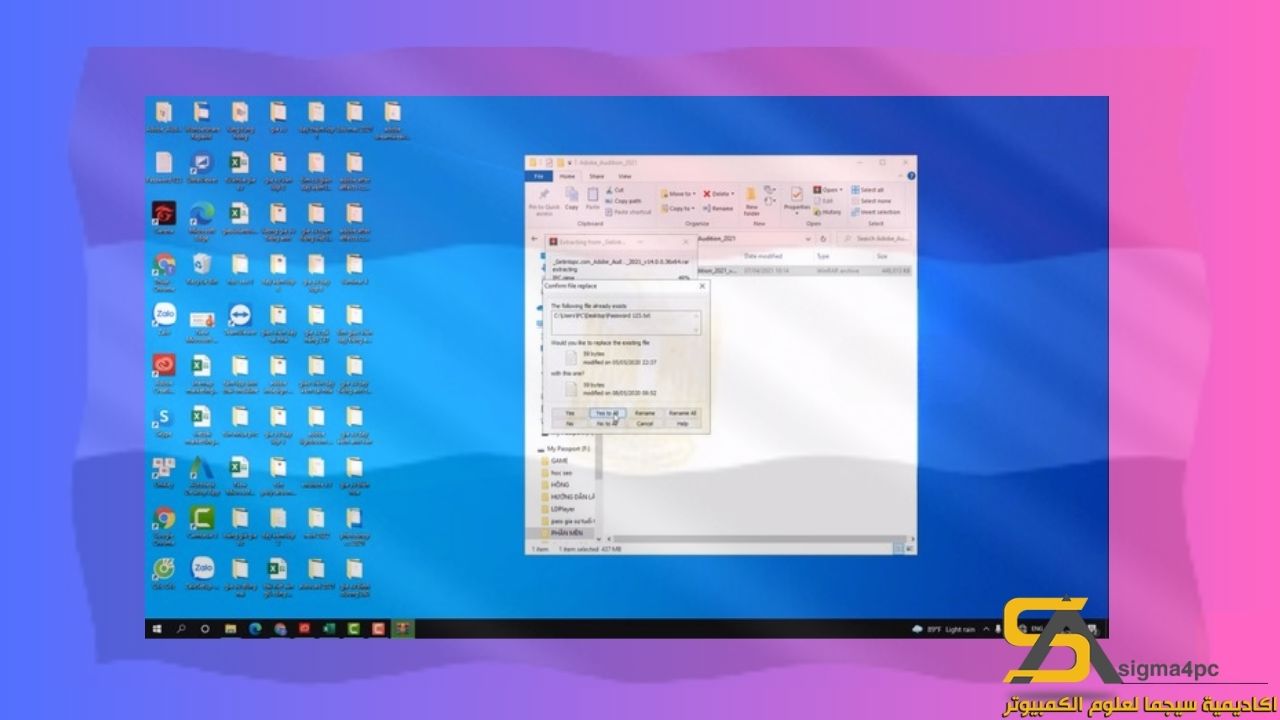Image resolution: width=1280 pixels, height=720 pixels.
Task: Click the Zalo icon beside TeamViewer
Action: coord(163,320)
